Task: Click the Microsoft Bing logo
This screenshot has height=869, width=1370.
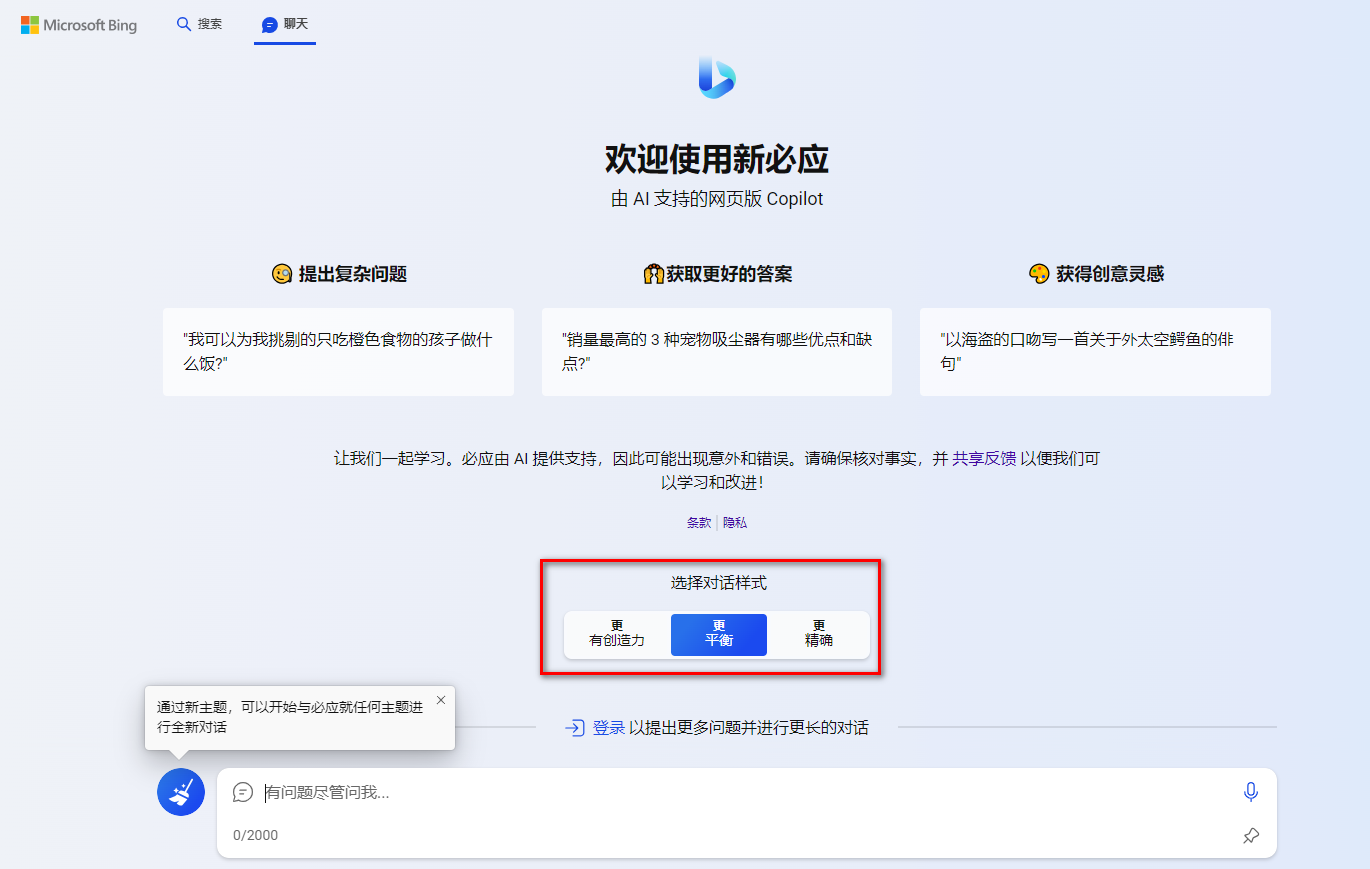Action: pyautogui.click(x=79, y=25)
